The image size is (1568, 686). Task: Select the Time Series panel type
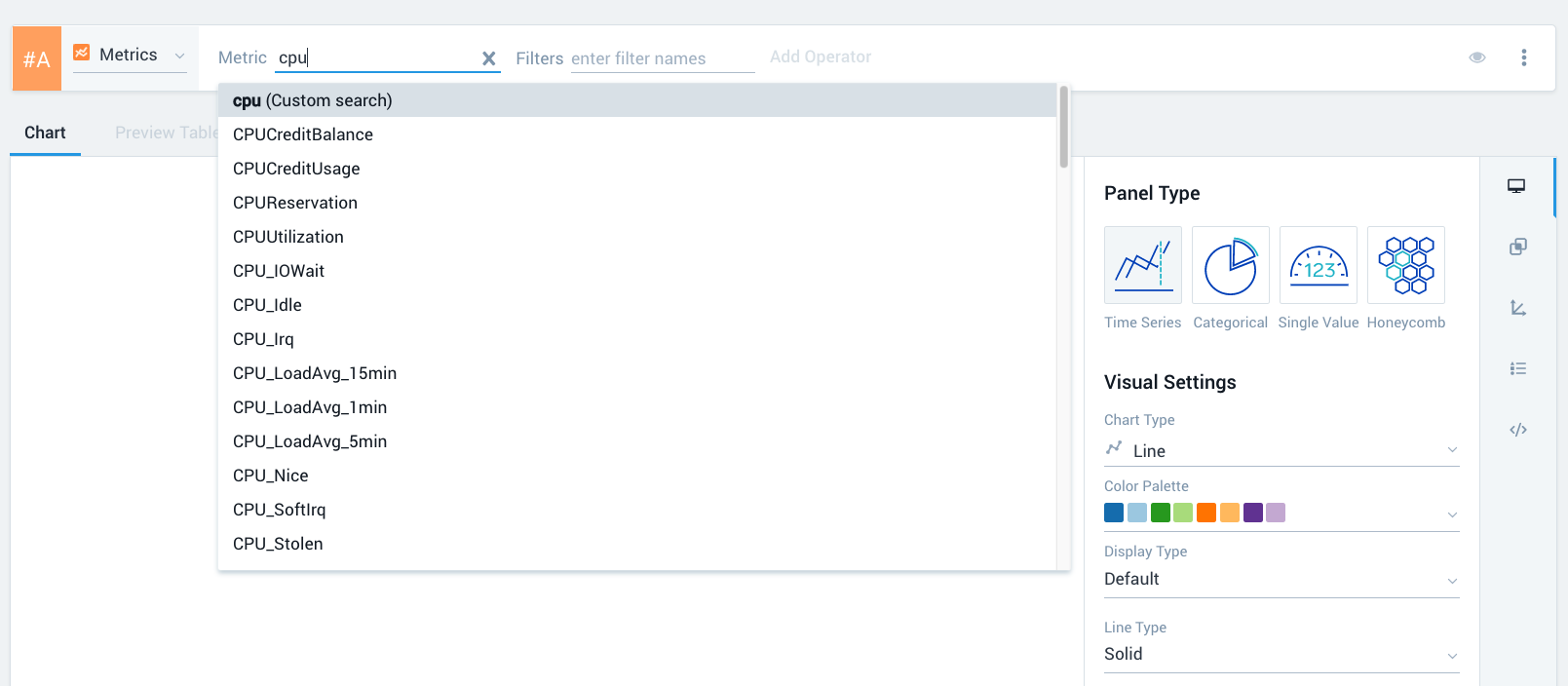(1142, 265)
